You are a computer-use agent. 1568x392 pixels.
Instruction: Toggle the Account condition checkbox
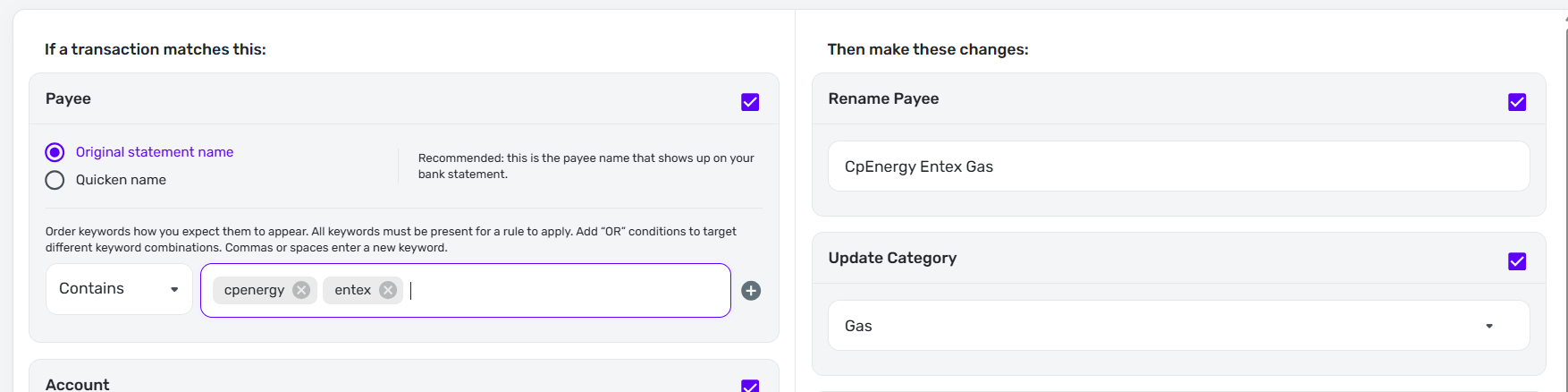(750, 386)
